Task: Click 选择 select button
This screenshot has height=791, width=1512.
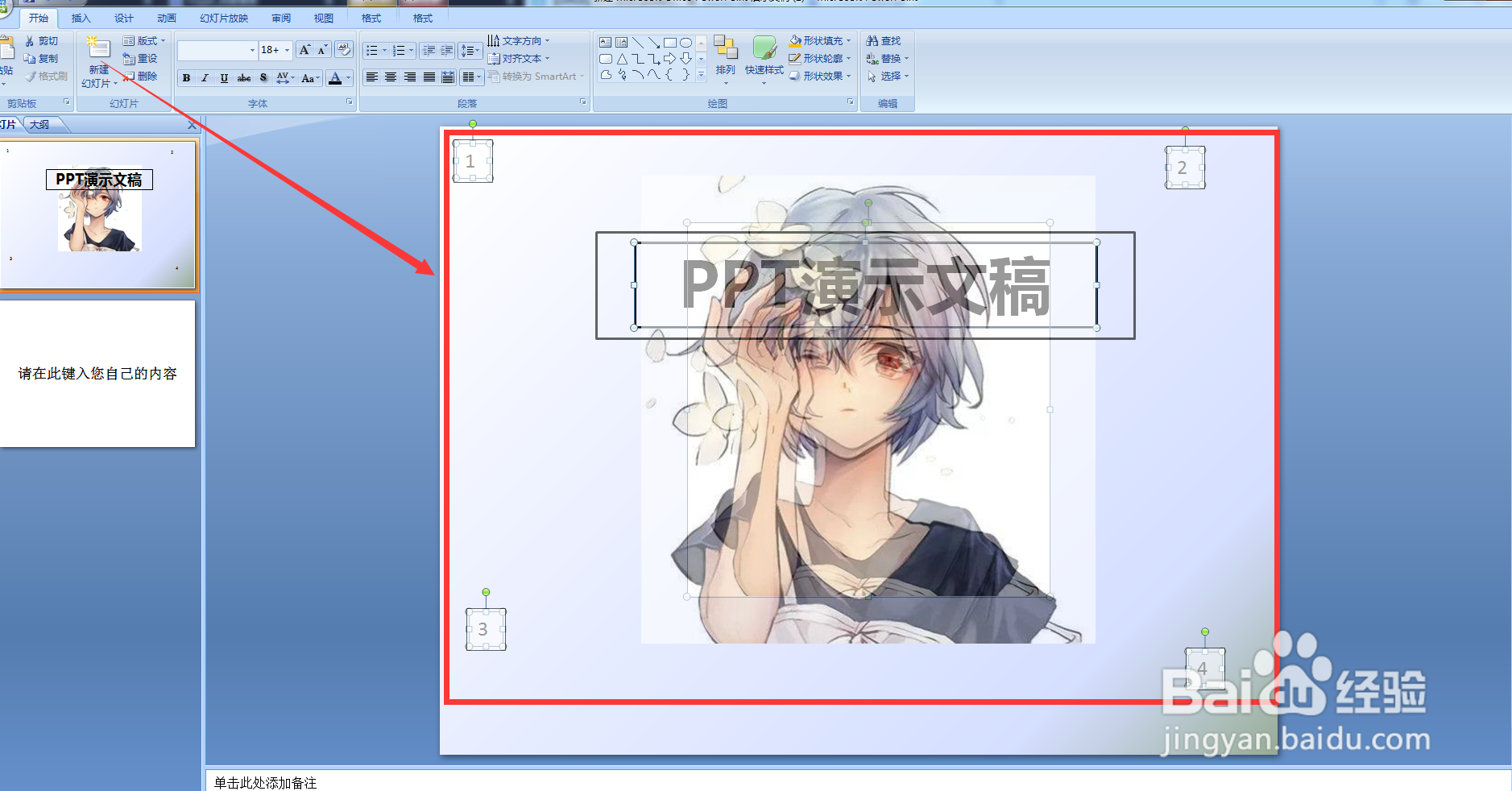Action: (887, 77)
